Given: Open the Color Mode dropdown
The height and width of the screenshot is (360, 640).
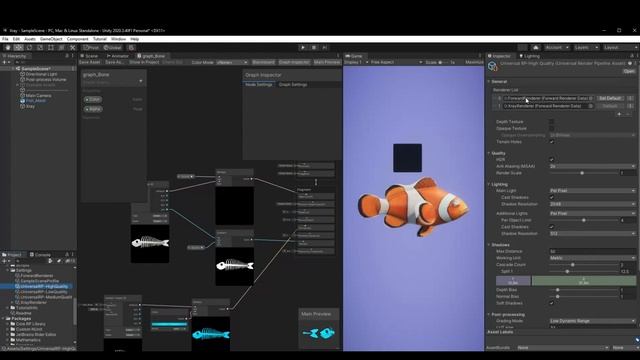Looking at the screenshot, I should pyautogui.click(x=232, y=62).
